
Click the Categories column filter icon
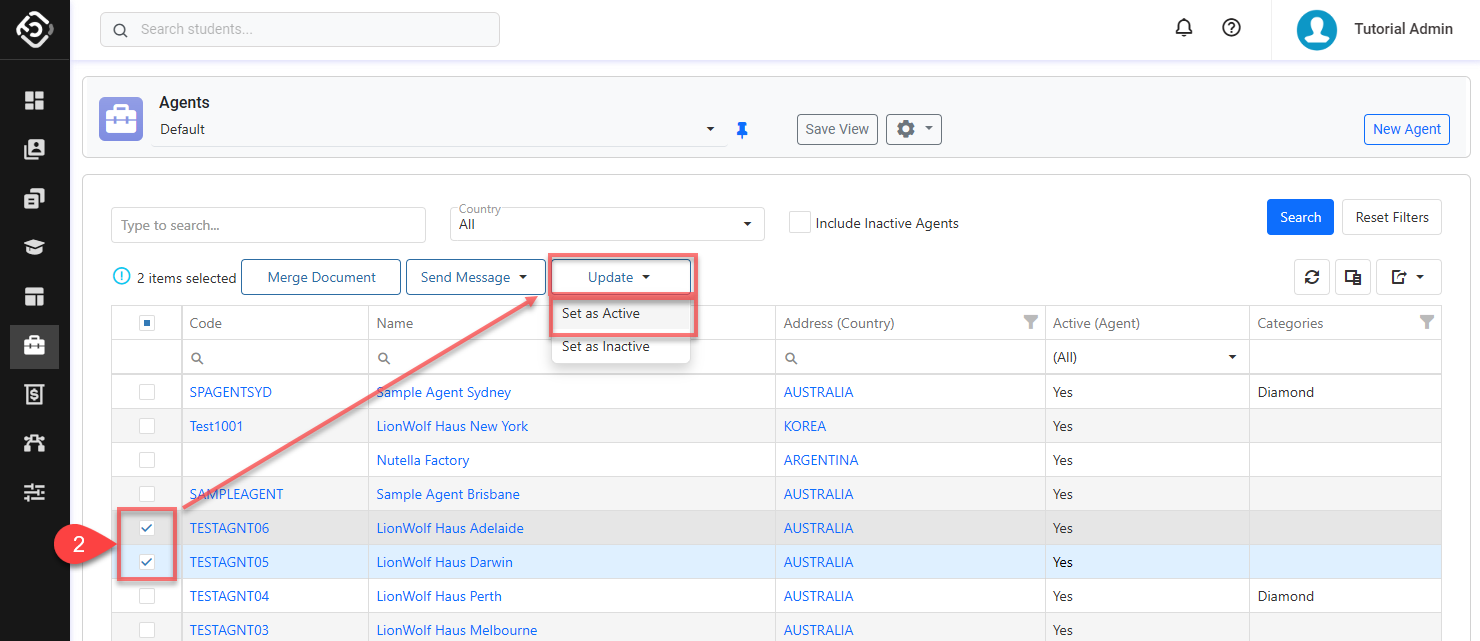1427,322
